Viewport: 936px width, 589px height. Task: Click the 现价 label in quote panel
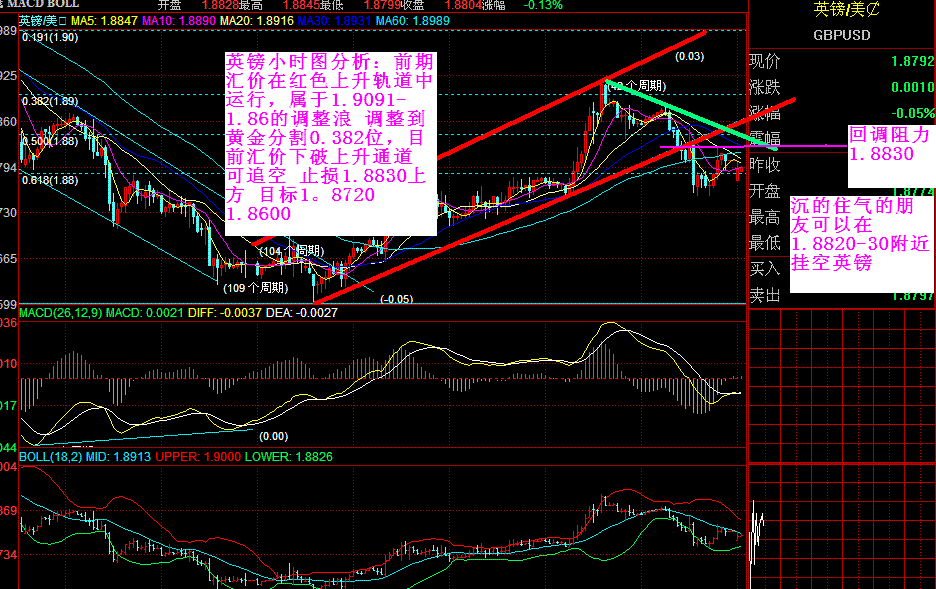click(x=765, y=61)
